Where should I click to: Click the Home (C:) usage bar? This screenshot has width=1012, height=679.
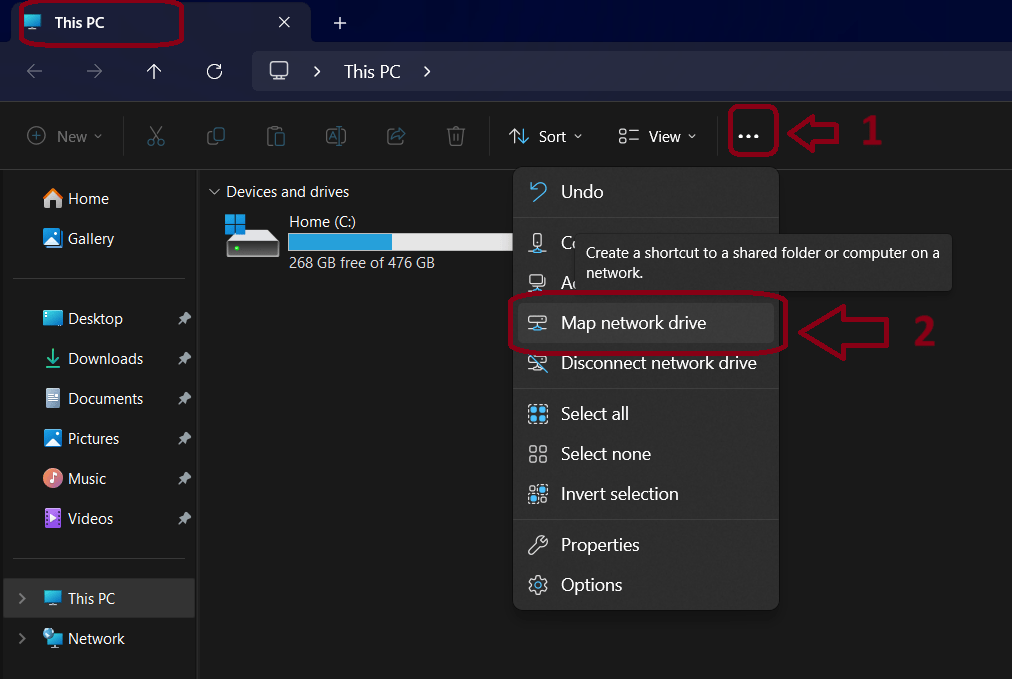point(400,241)
